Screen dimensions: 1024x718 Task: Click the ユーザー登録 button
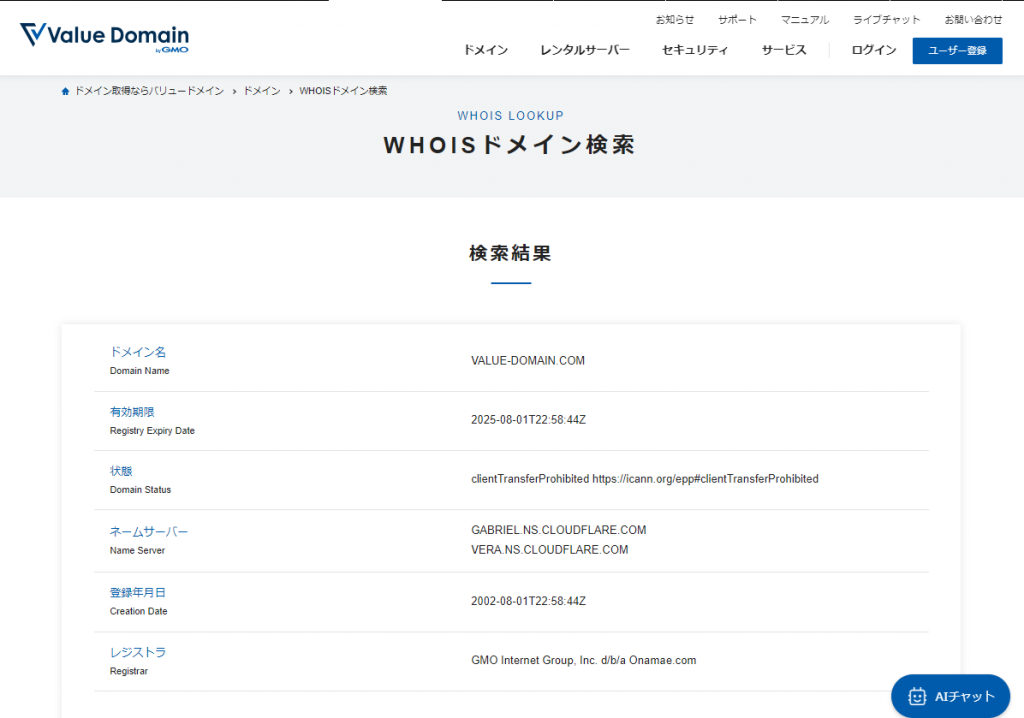point(957,50)
